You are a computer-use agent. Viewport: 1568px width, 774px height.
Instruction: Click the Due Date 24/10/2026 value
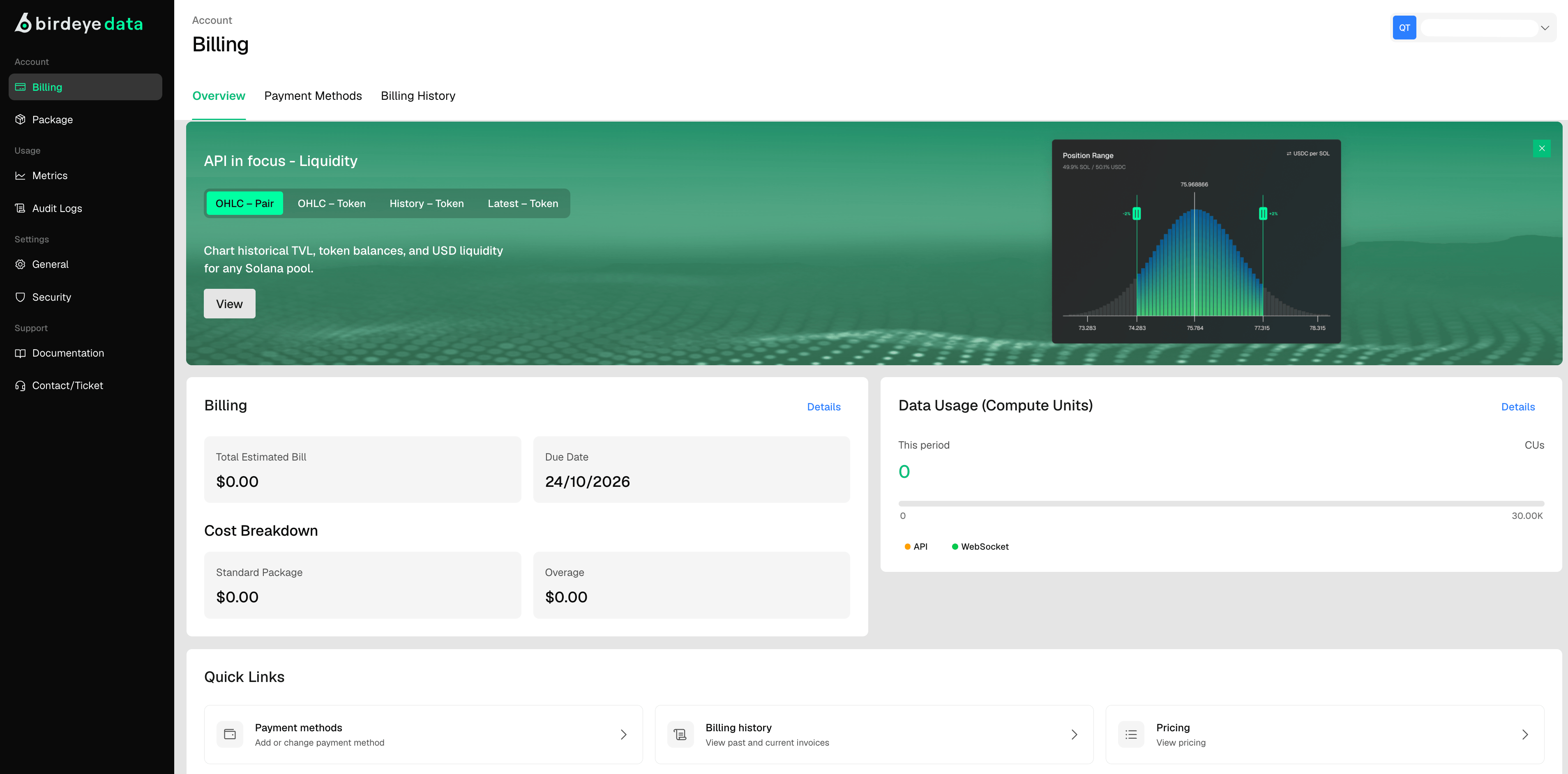point(588,482)
